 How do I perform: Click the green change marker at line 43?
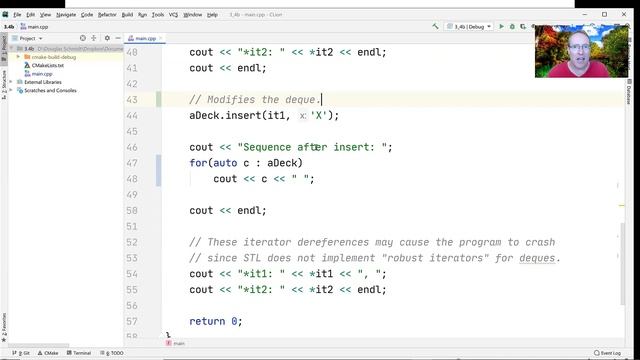158,100
